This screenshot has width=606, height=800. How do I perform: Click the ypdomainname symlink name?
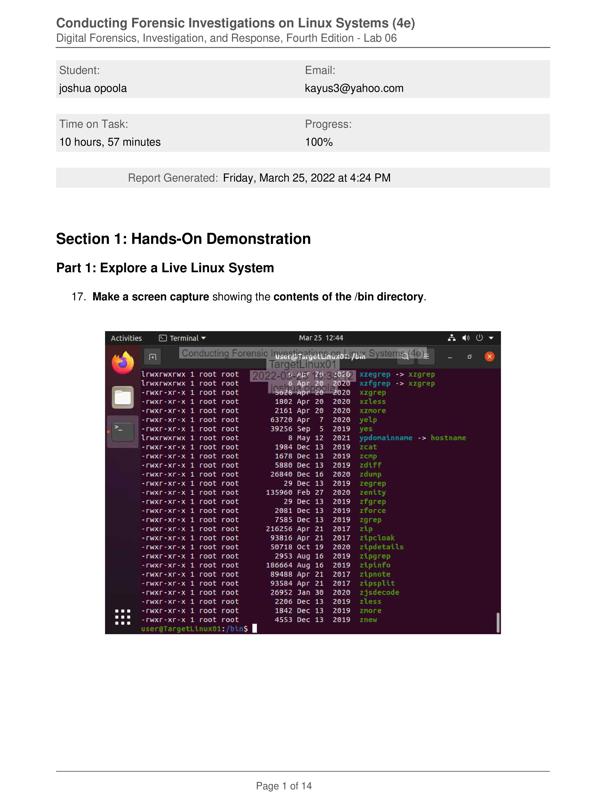pyautogui.click(x=386, y=438)
